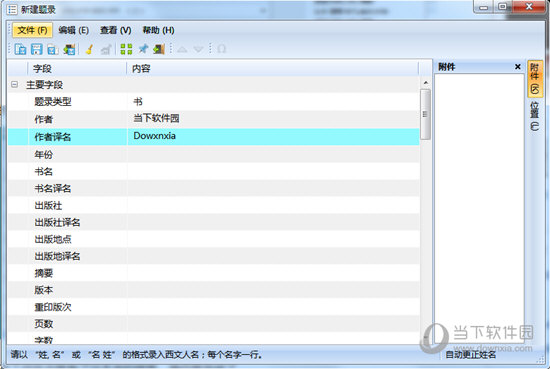Select the 页数 field row
550x369 pixels.
(214, 324)
